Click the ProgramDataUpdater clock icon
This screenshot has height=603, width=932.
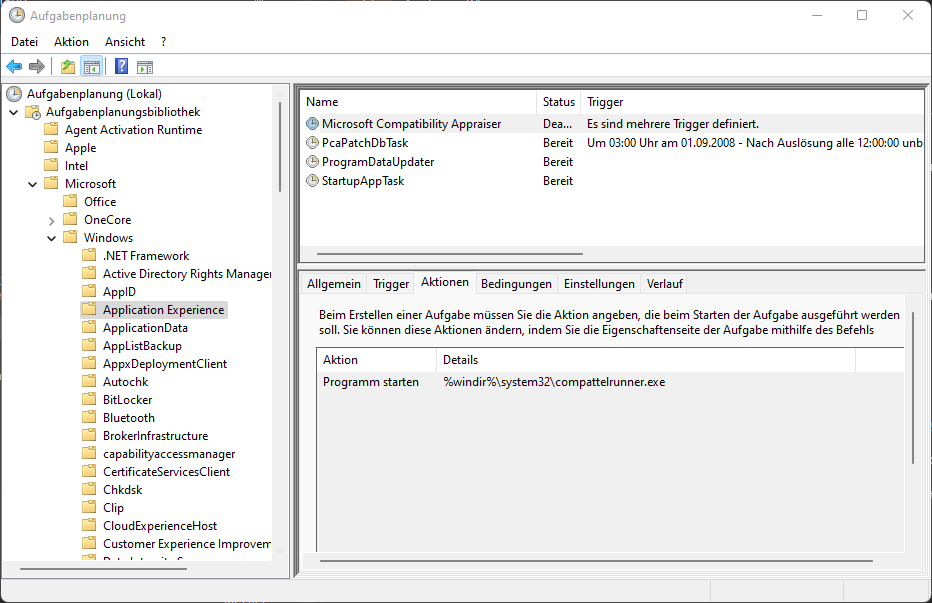pyautogui.click(x=312, y=162)
